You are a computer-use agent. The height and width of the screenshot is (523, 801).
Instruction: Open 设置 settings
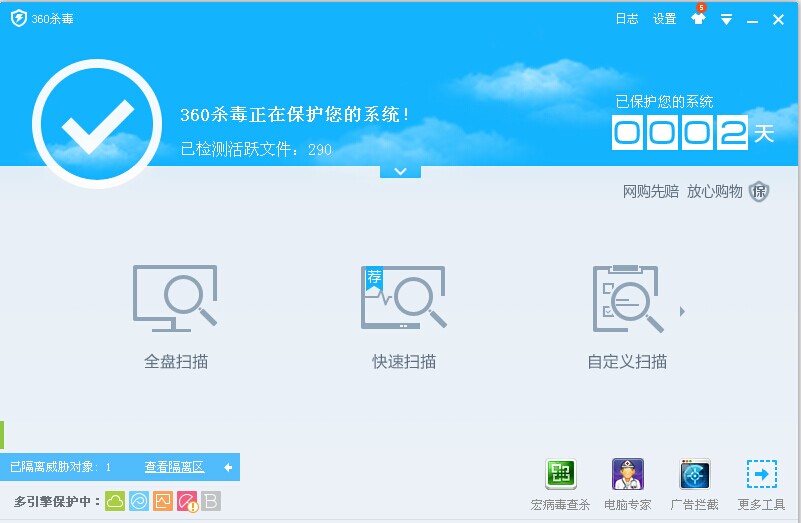tap(665, 19)
